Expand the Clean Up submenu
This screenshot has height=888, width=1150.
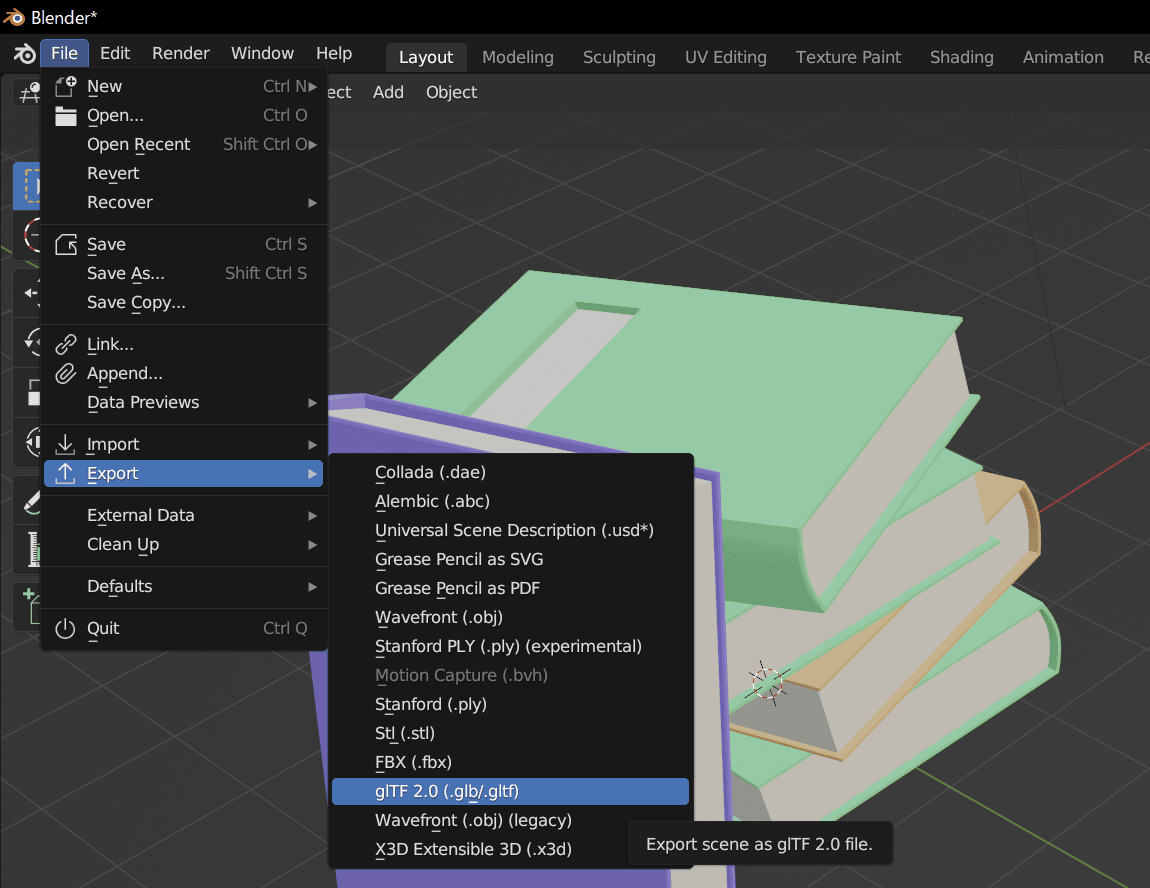point(183,544)
